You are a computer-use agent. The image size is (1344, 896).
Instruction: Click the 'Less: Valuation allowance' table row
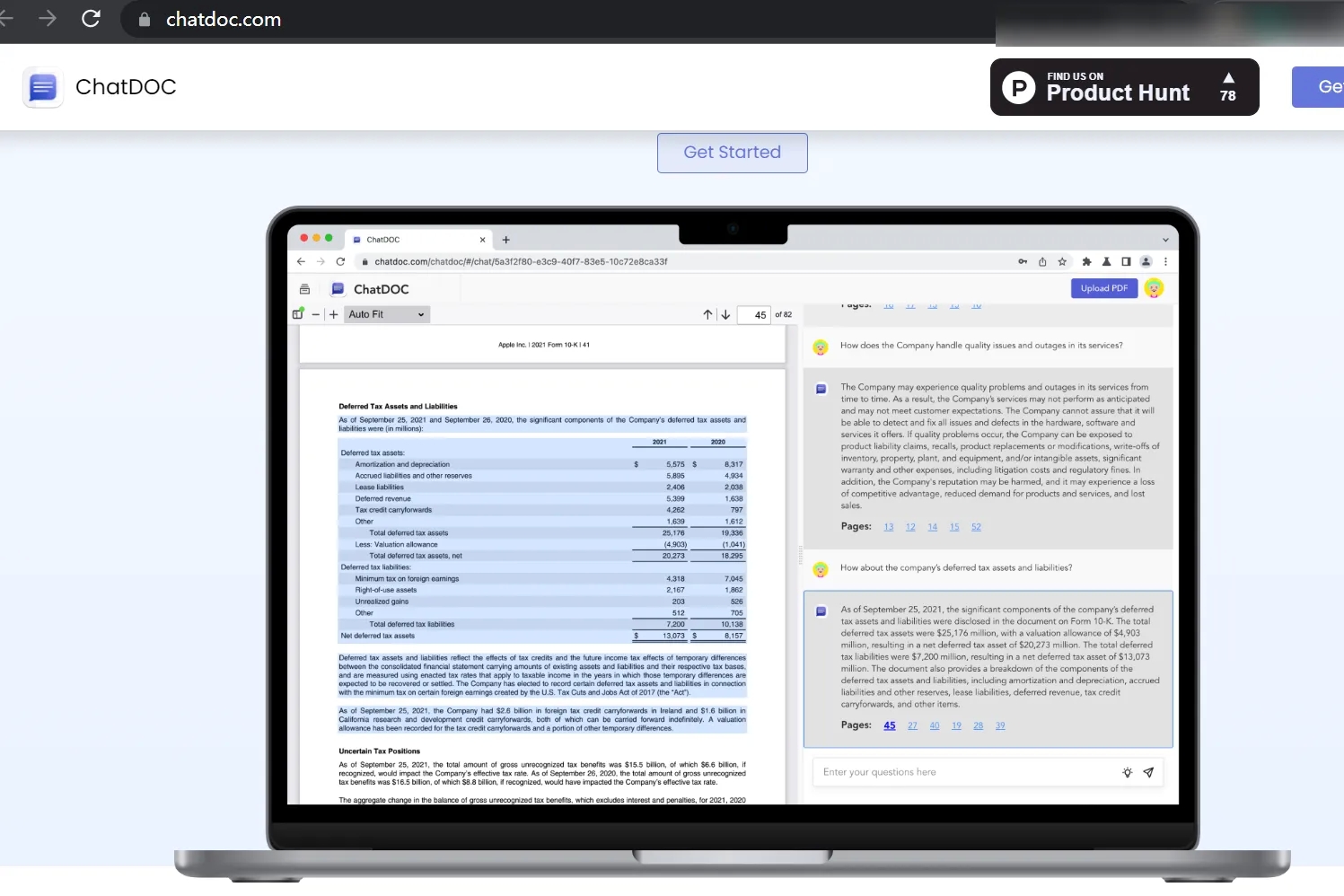pyautogui.click(x=541, y=544)
